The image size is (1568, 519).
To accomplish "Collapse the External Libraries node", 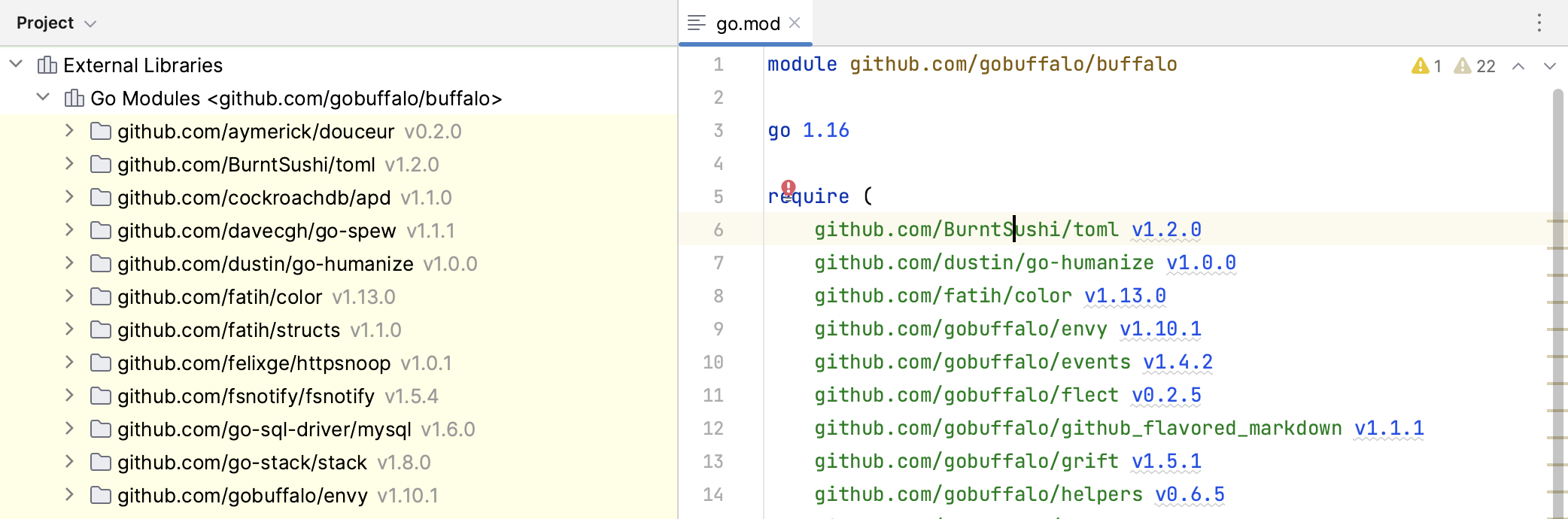I will click(x=16, y=65).
